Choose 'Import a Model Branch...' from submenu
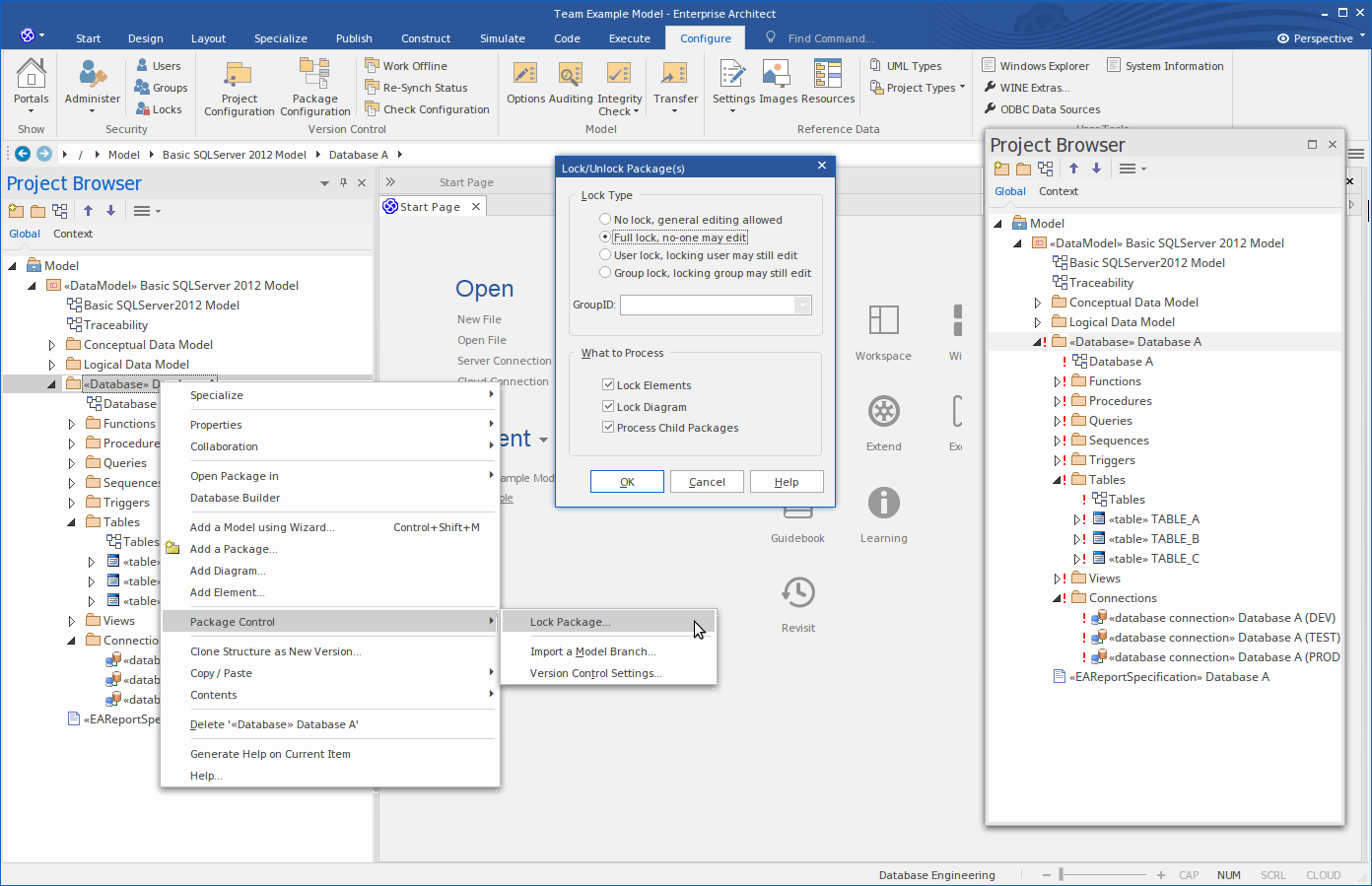Image resolution: width=1372 pixels, height=886 pixels. pos(592,651)
